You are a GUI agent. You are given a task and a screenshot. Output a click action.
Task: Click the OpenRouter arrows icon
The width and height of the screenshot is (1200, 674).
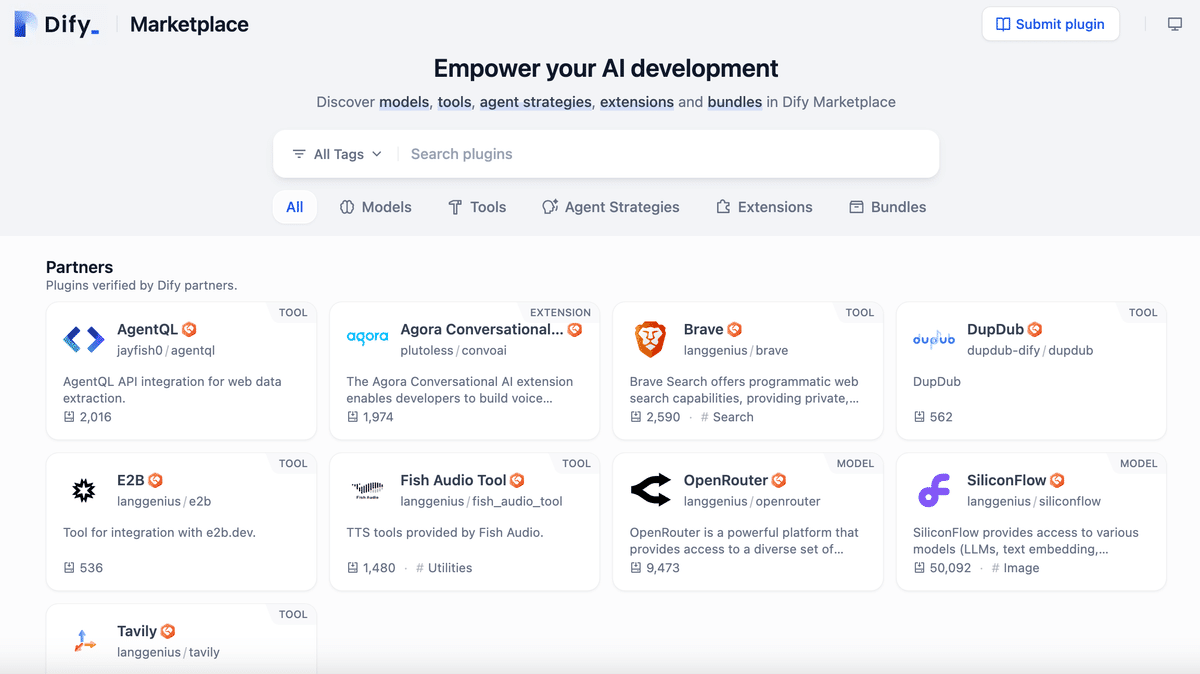(651, 490)
